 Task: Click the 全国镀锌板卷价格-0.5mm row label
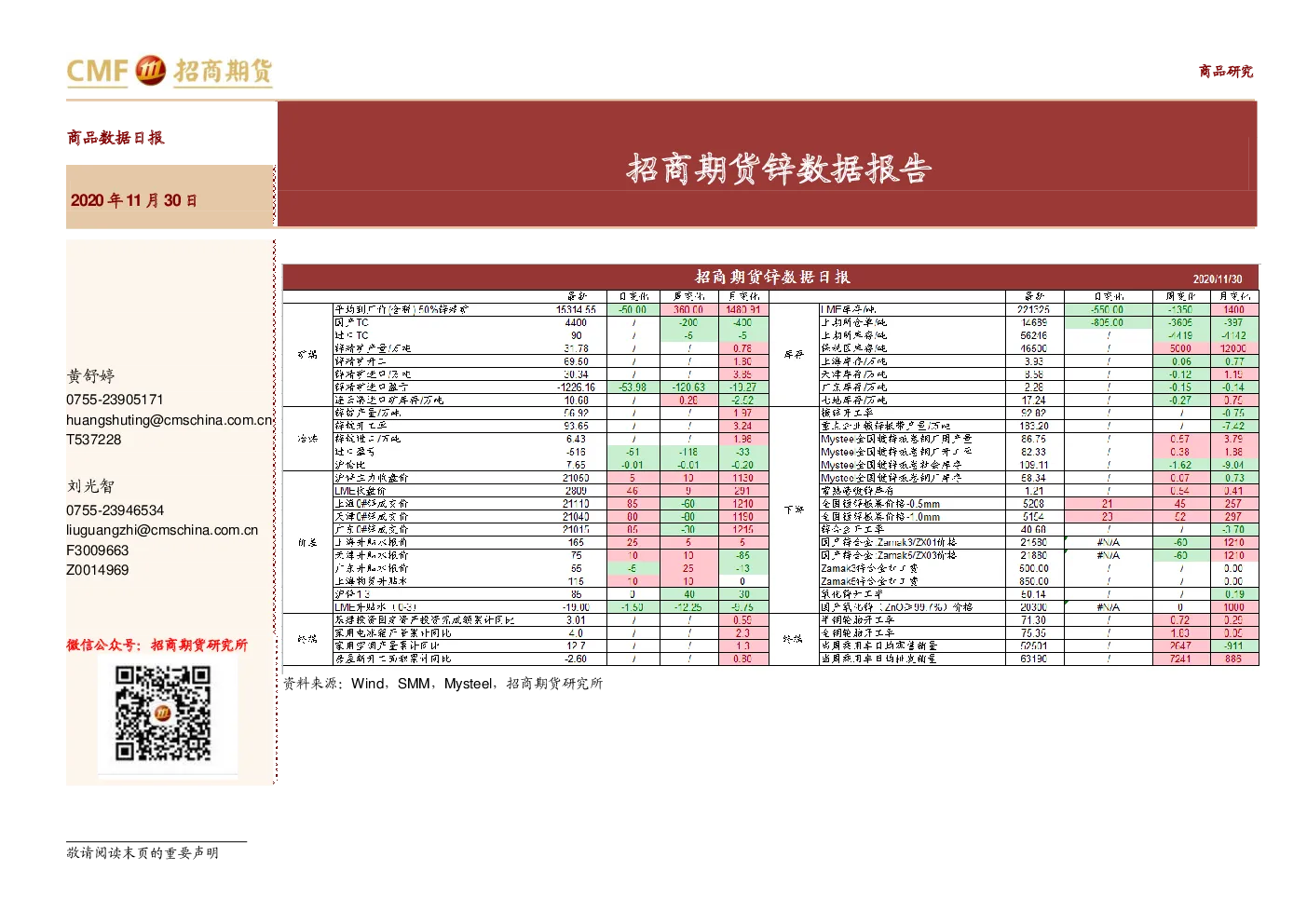point(880,504)
